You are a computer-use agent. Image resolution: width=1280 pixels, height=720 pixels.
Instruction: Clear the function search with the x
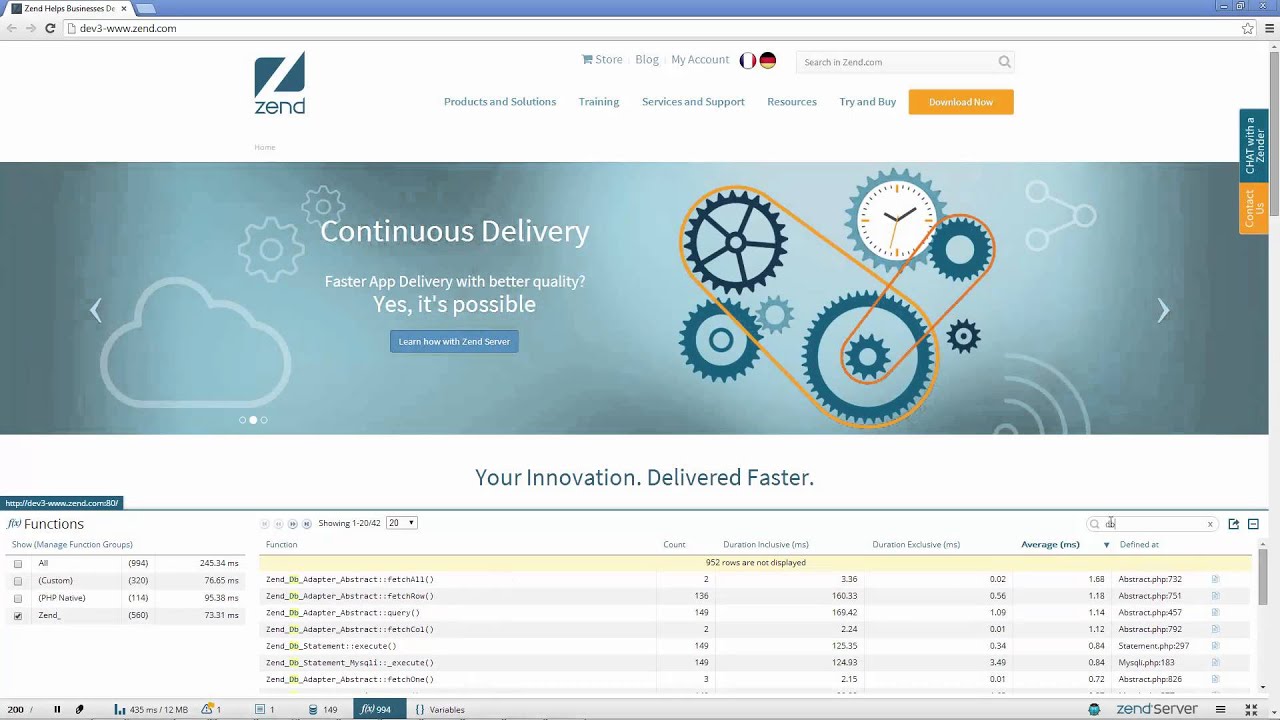[x=1210, y=524]
